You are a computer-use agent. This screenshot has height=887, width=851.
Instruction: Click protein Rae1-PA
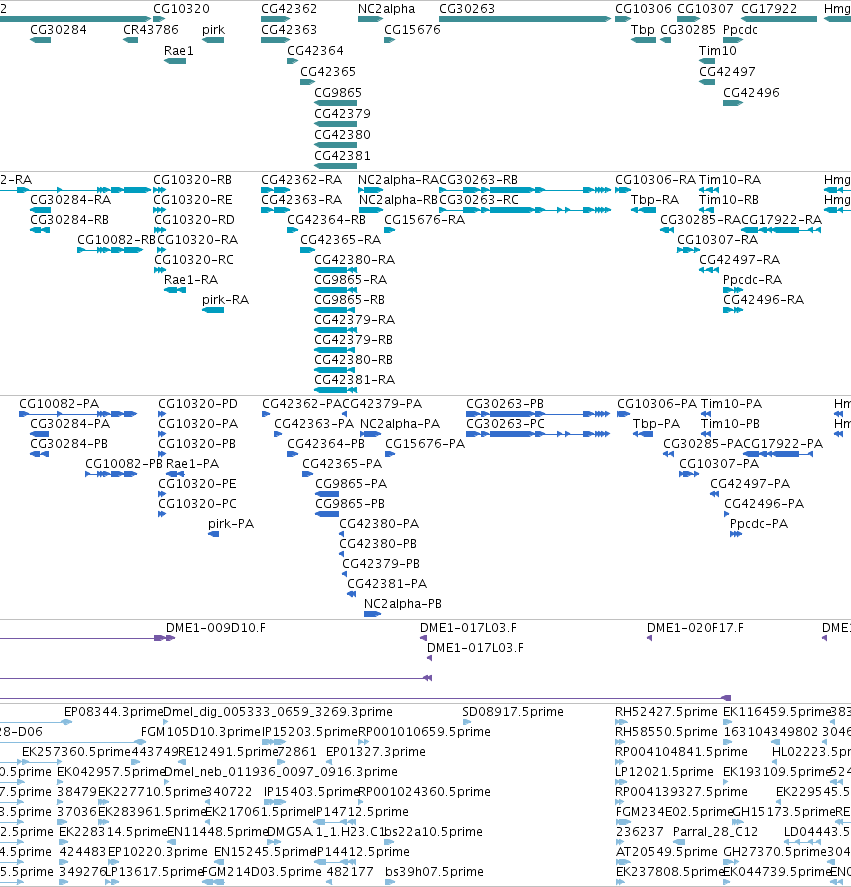pyautogui.click(x=192, y=464)
